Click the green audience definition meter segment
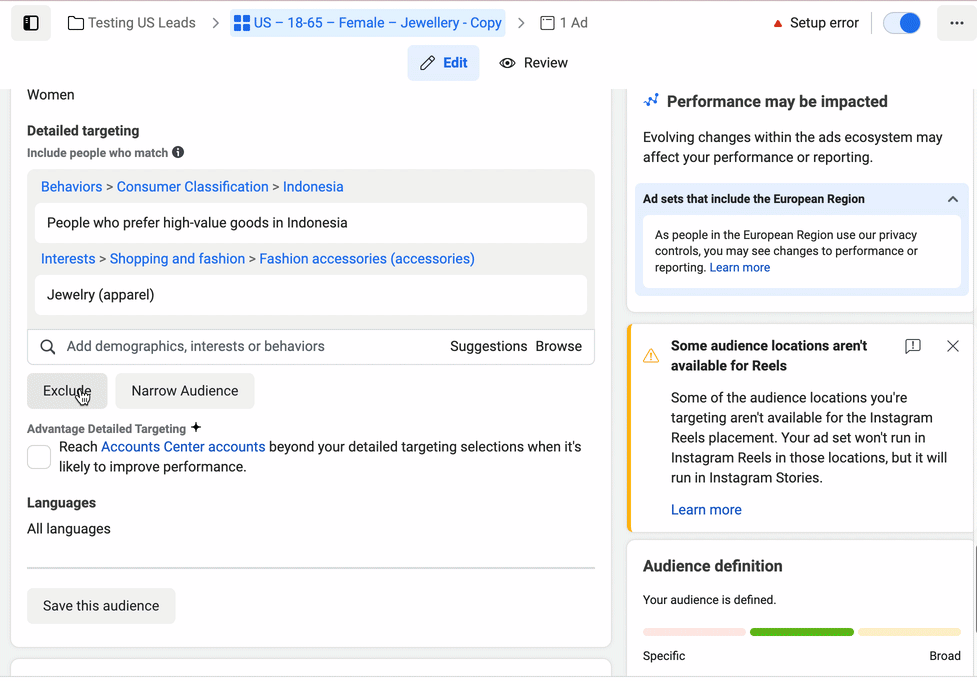 tap(801, 632)
